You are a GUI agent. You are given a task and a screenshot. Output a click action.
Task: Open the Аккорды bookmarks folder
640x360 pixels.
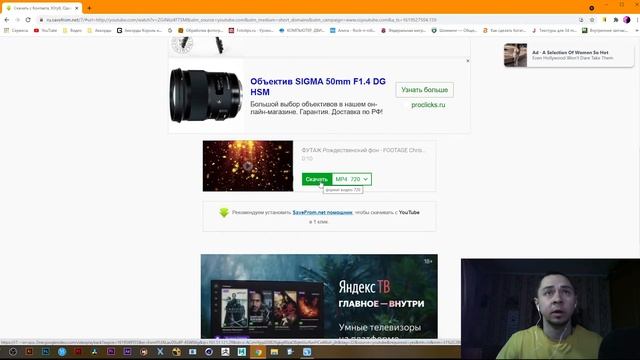point(99,30)
